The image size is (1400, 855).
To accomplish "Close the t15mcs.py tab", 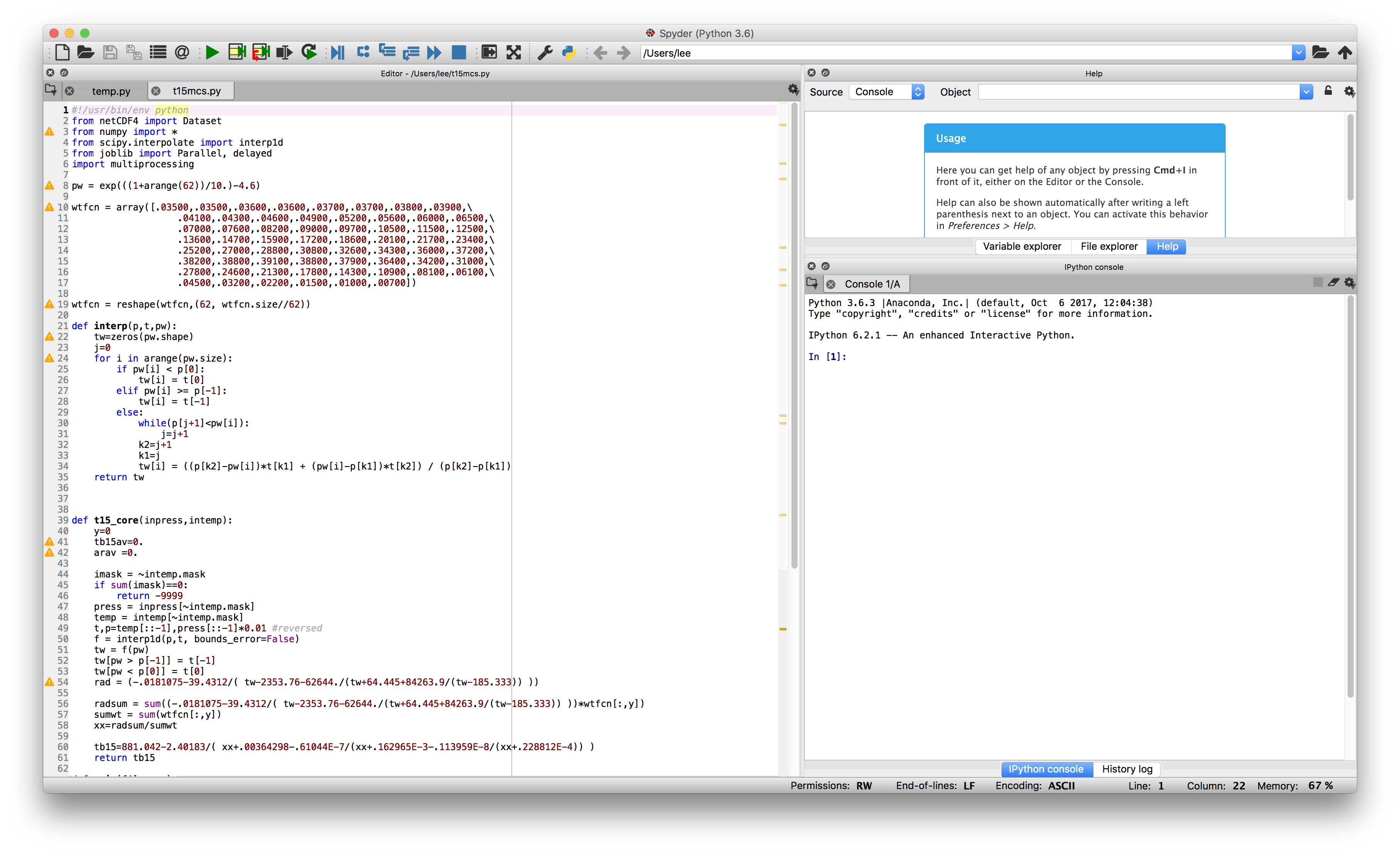I will click(156, 91).
